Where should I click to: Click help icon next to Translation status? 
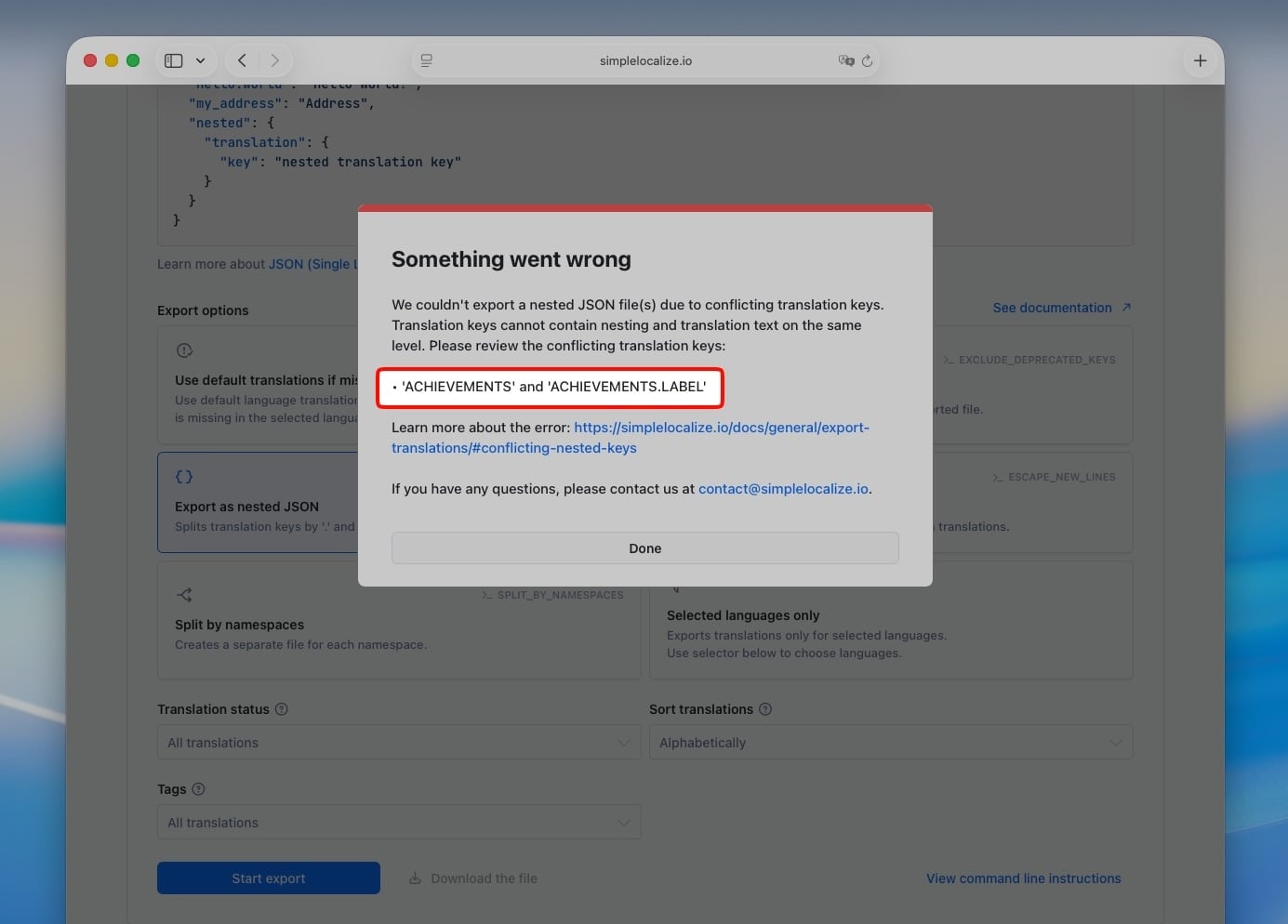282,709
